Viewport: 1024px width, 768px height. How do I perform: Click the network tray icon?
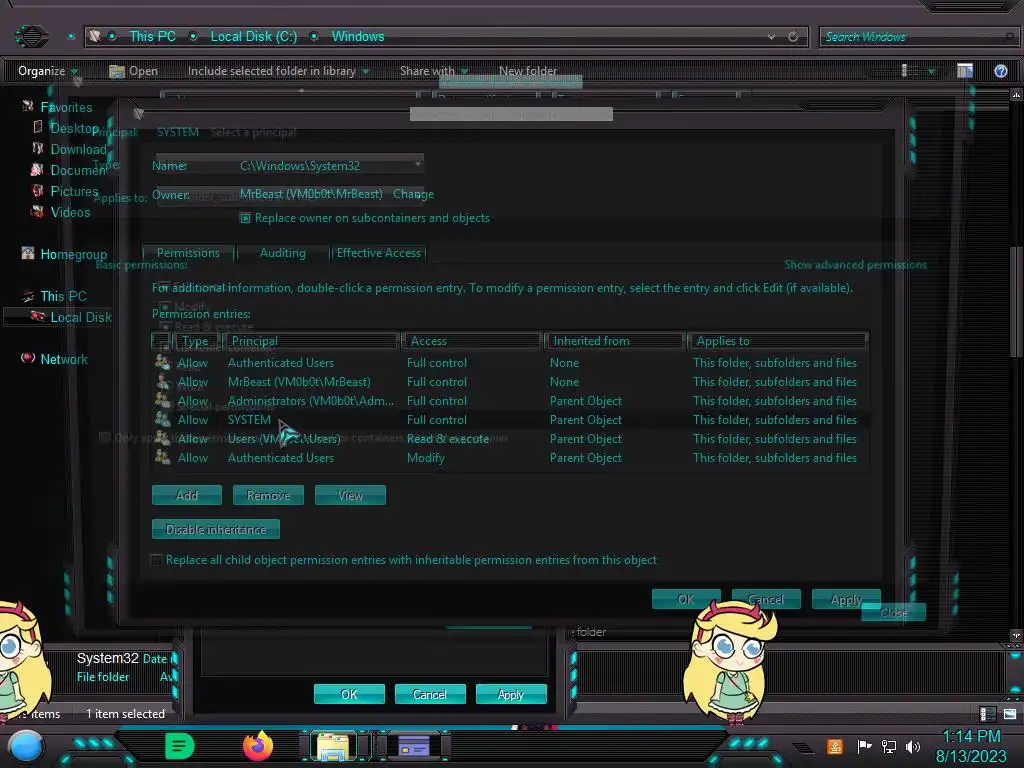(889, 746)
